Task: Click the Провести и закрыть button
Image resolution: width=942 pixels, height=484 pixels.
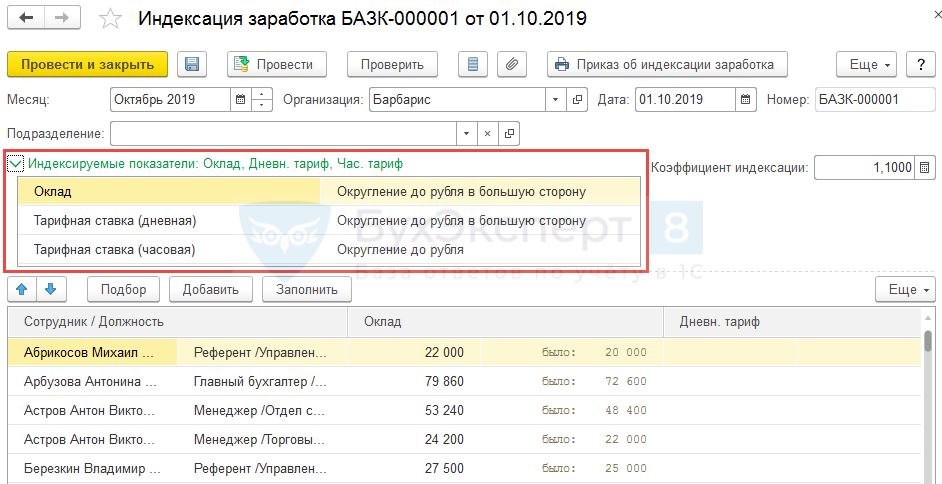Action: tap(87, 64)
